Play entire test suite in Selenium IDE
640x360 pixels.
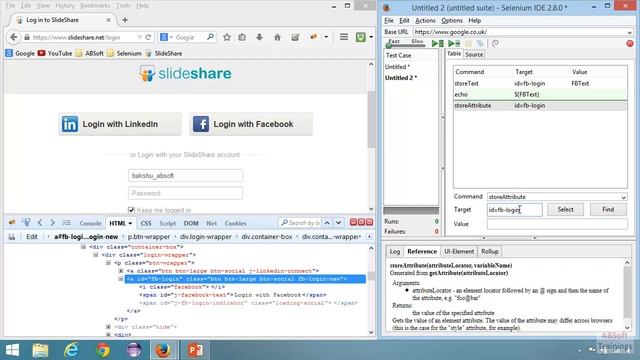(x=438, y=43)
